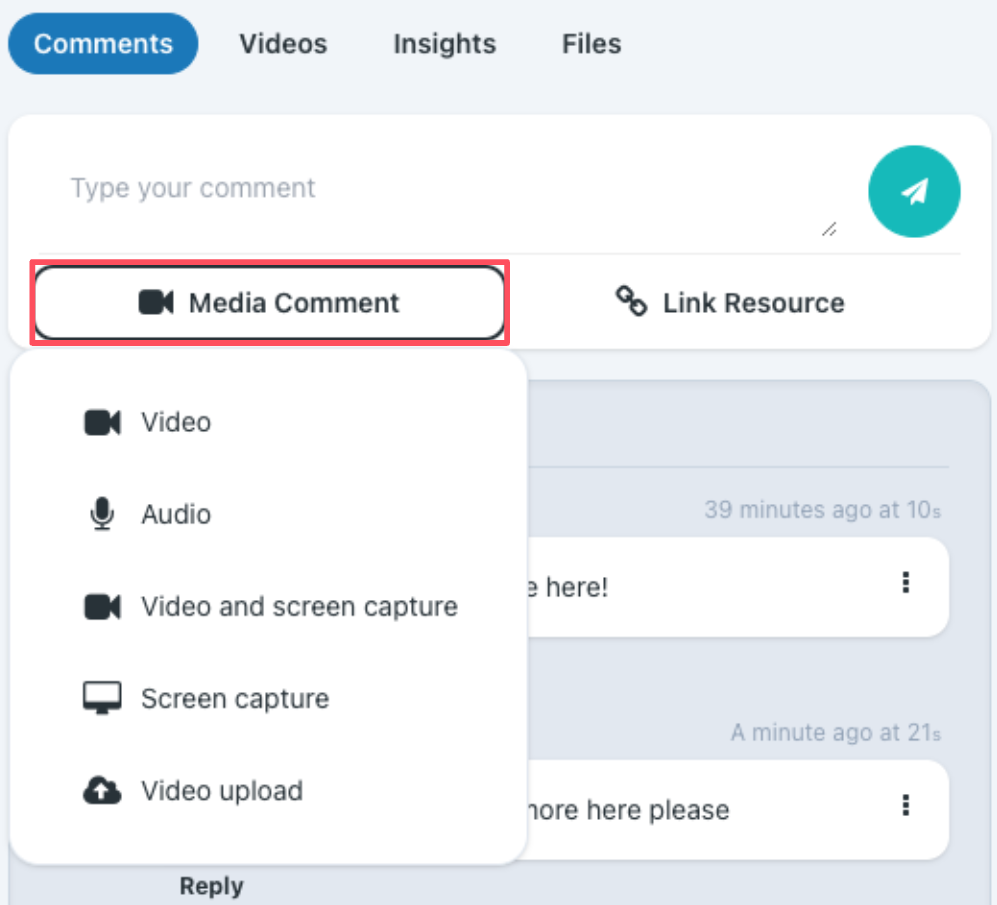Send comment with paper plane button
This screenshot has width=997, height=905.
coord(914,191)
